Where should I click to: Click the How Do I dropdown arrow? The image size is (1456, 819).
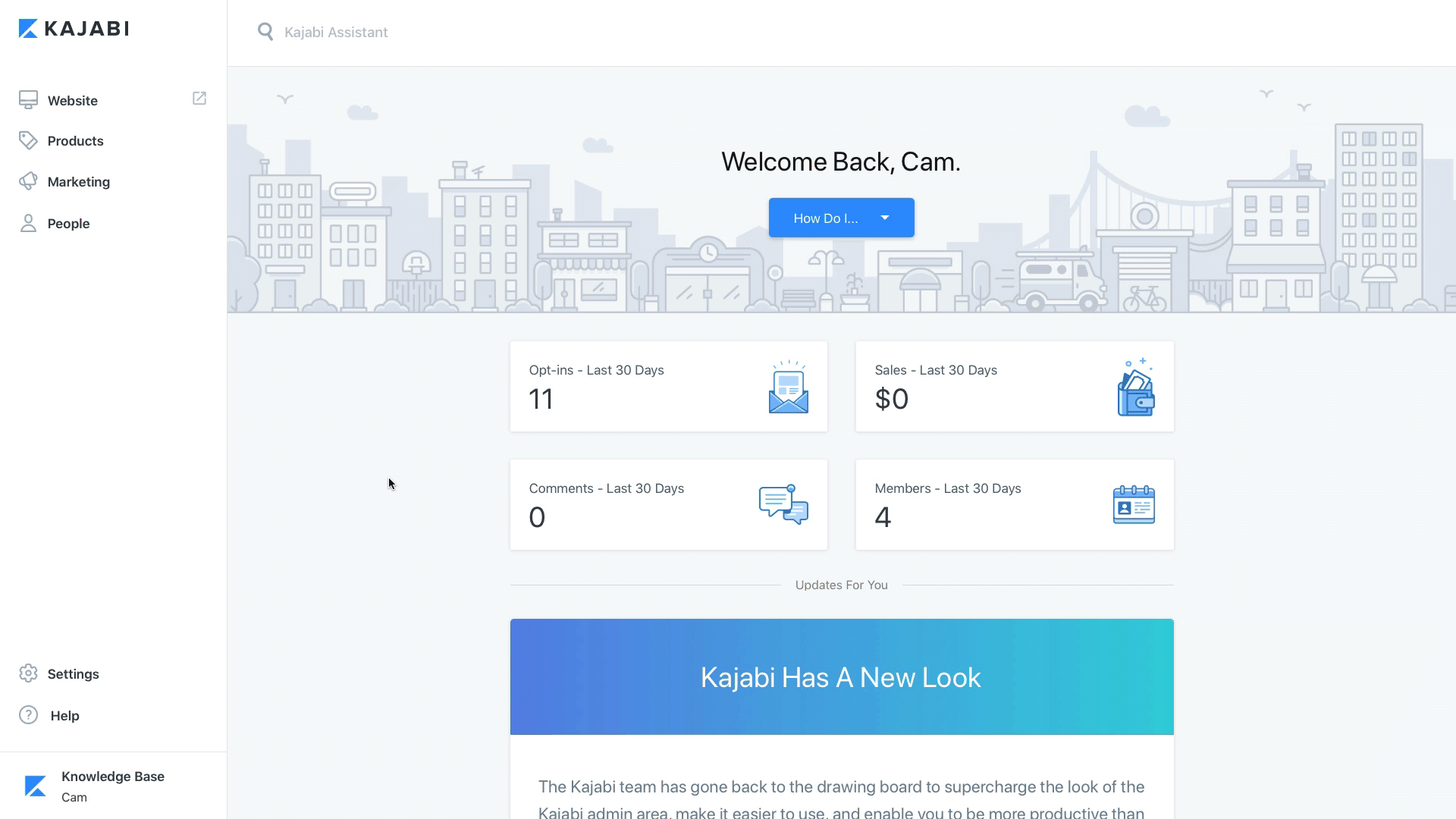click(x=885, y=218)
